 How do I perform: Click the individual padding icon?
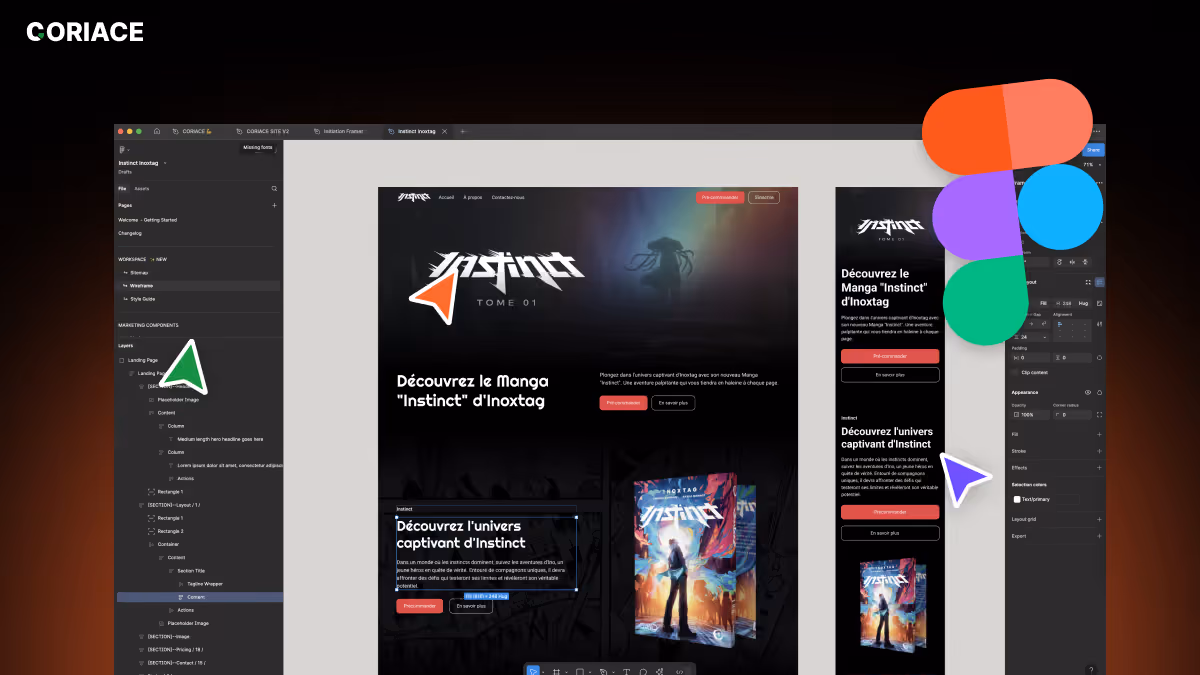pos(1099,357)
